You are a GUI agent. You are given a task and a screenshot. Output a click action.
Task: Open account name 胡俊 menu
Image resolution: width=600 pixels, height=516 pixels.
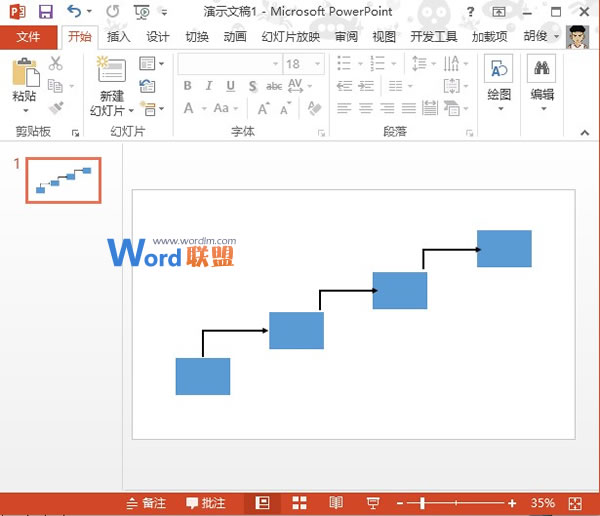click(x=541, y=36)
